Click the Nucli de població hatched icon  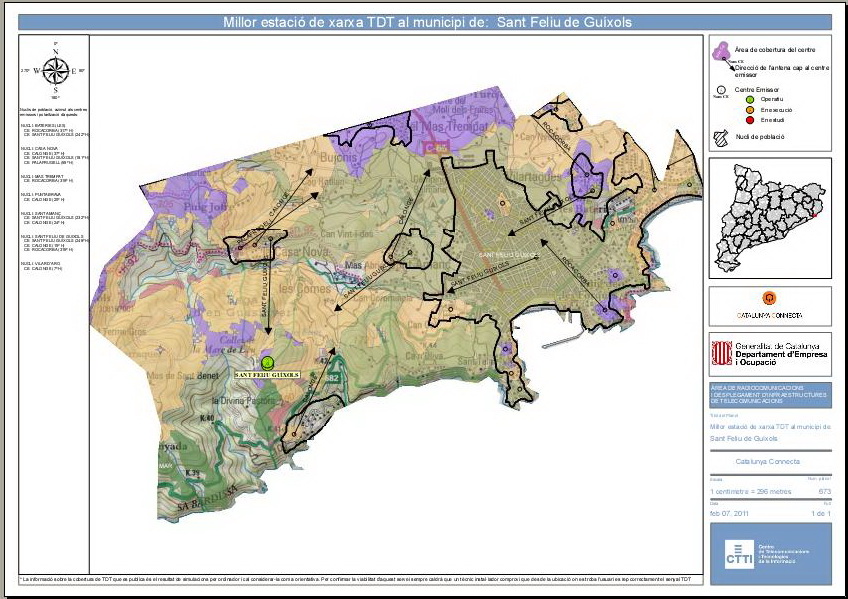(720, 134)
